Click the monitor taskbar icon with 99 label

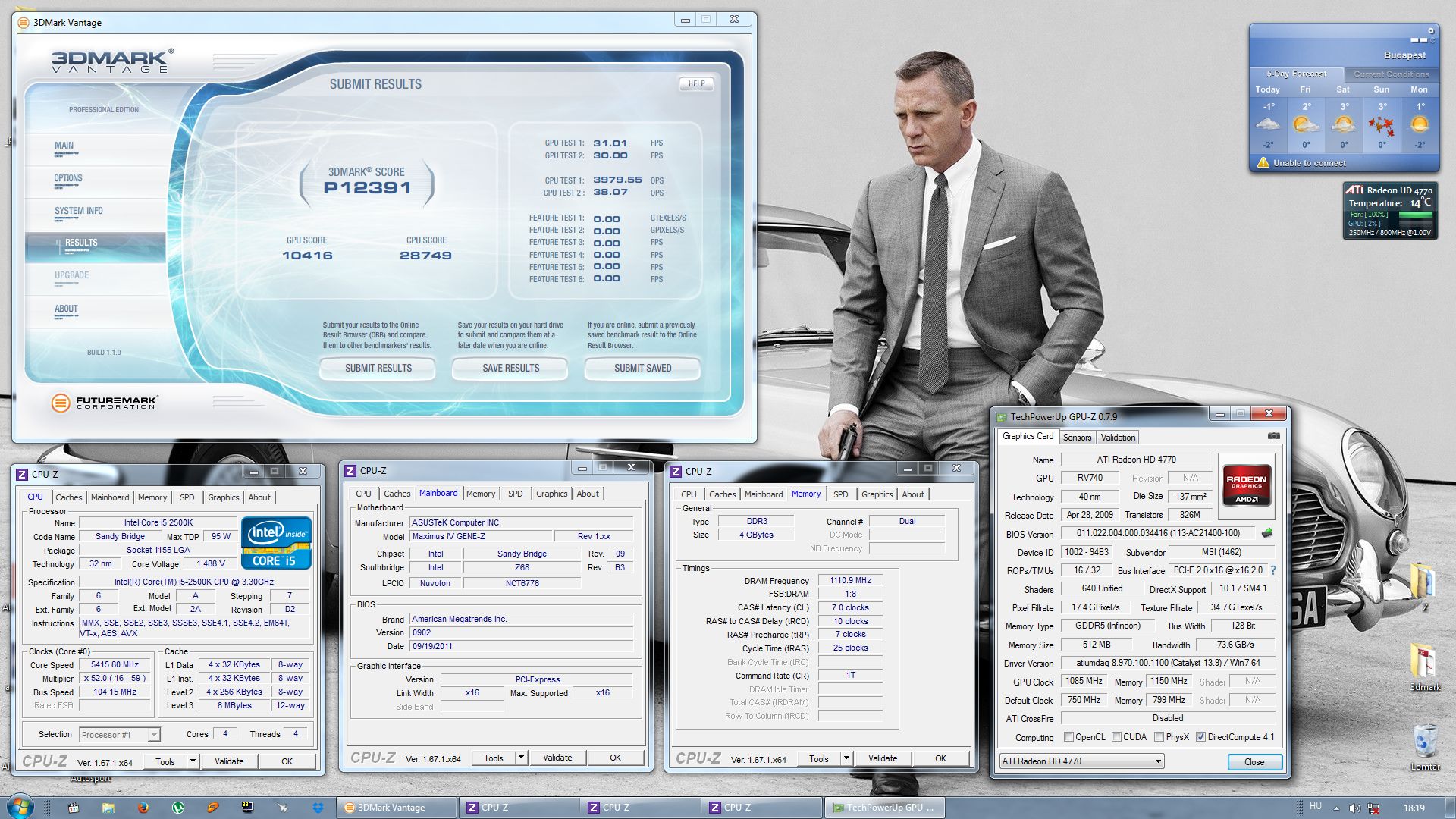coord(248,808)
